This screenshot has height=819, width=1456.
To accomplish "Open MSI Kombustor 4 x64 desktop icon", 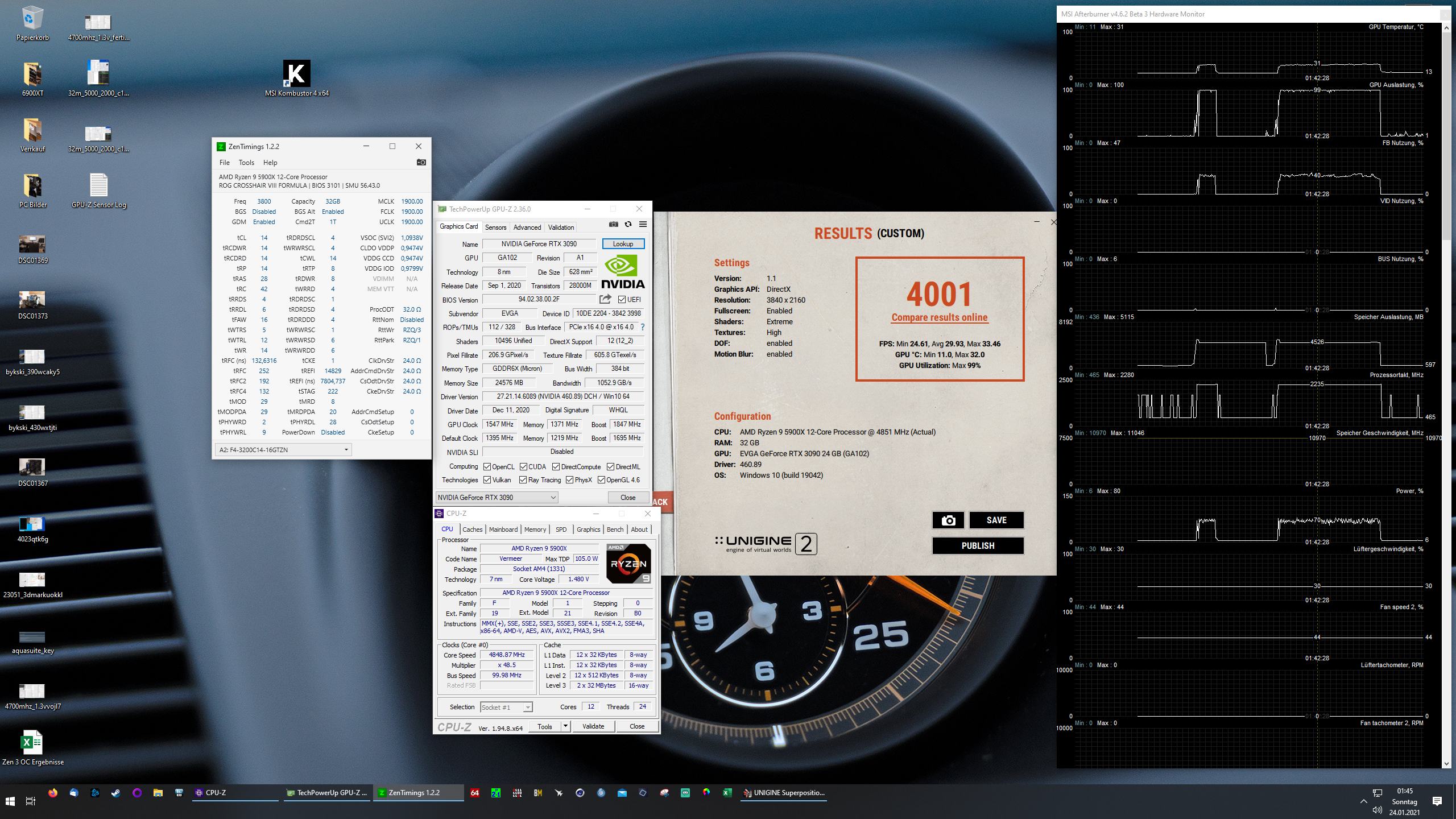I will 296,74.
